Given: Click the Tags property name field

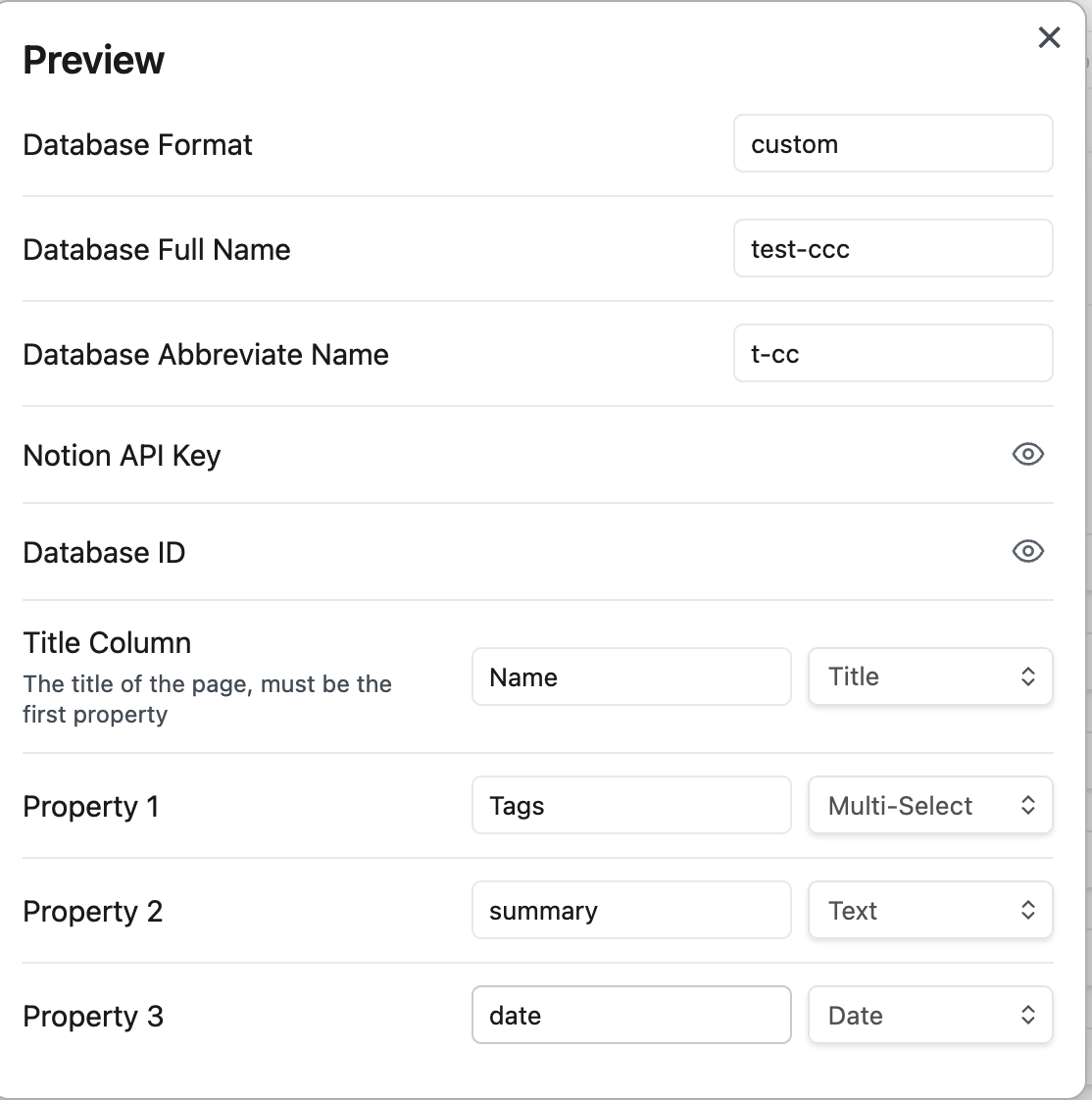Looking at the screenshot, I should pos(631,805).
